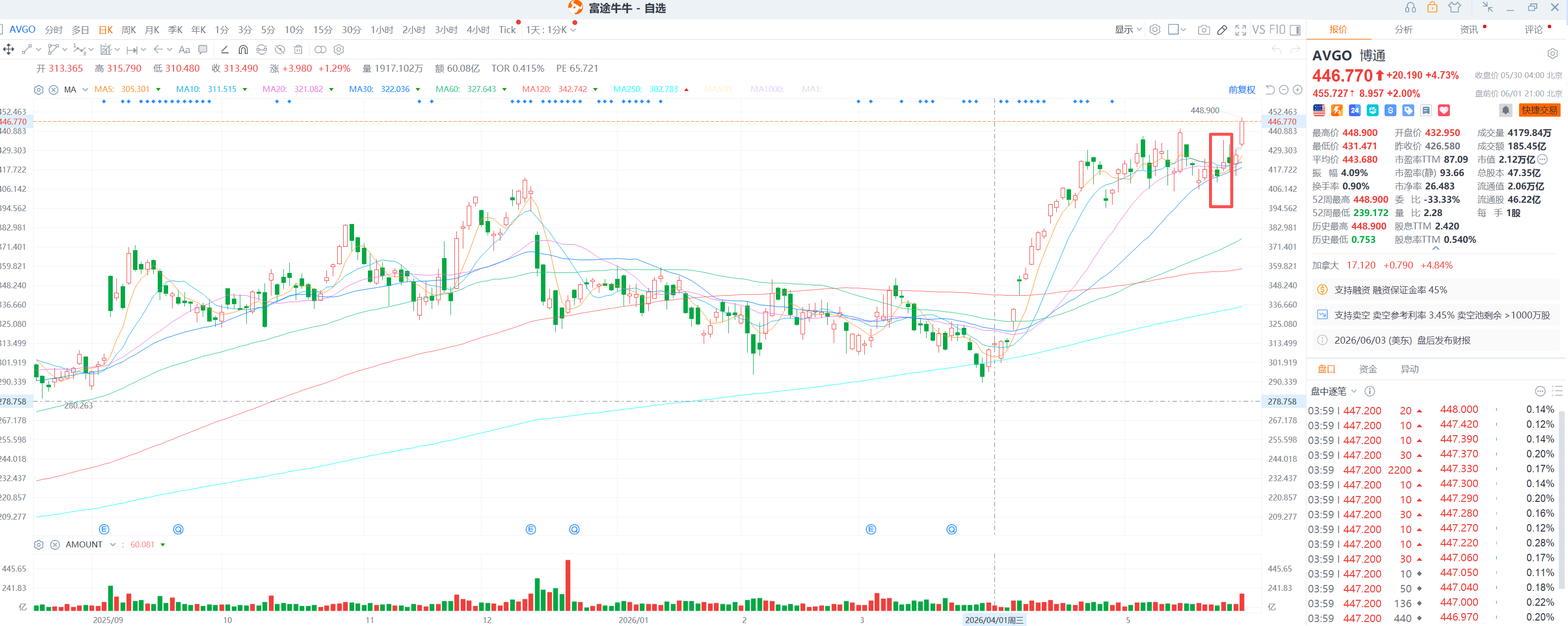Switch to 分时 intraday chart tab
This screenshot has width=1568, height=626.
pos(53,30)
